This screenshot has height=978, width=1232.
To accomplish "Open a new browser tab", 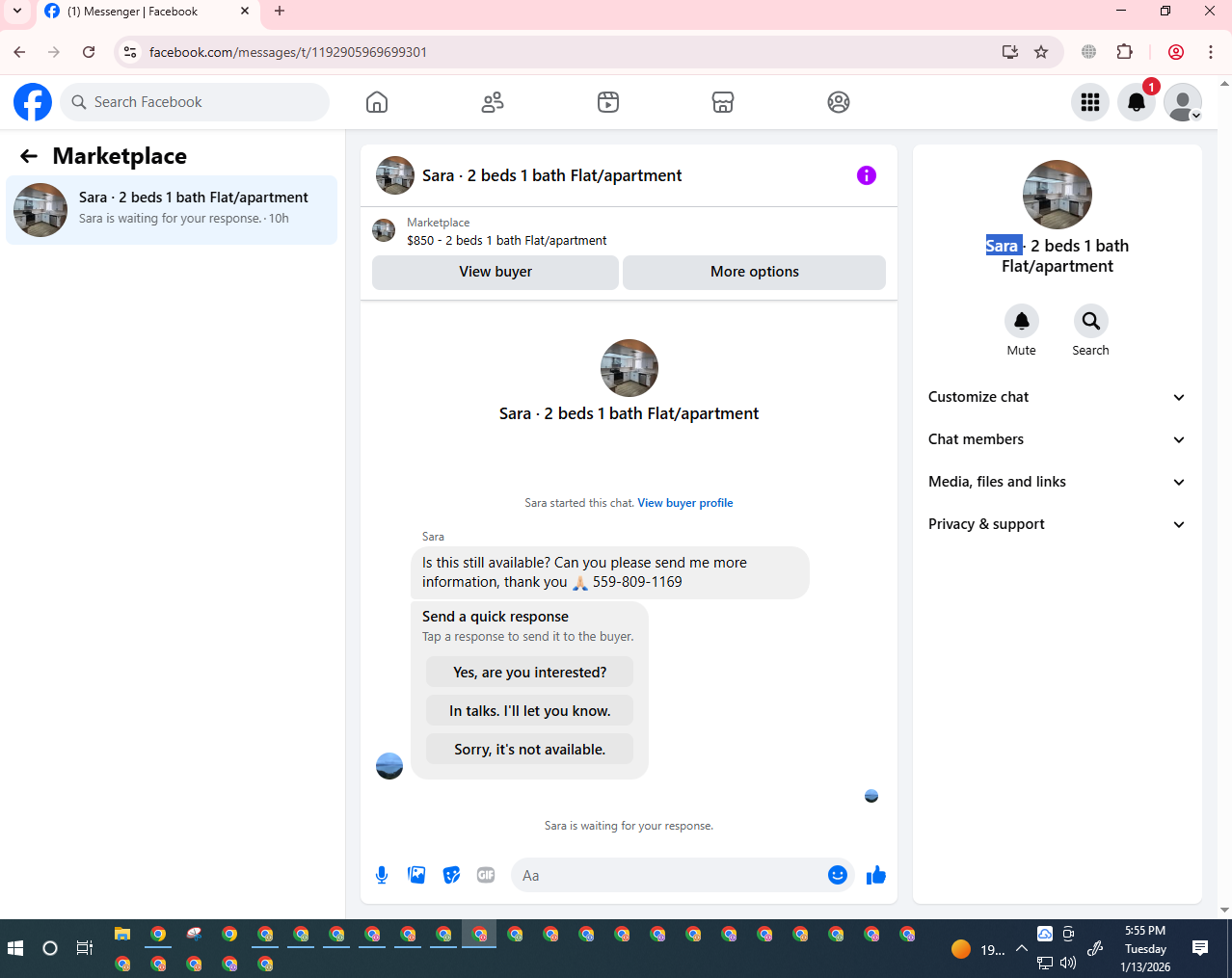I will click(x=280, y=12).
